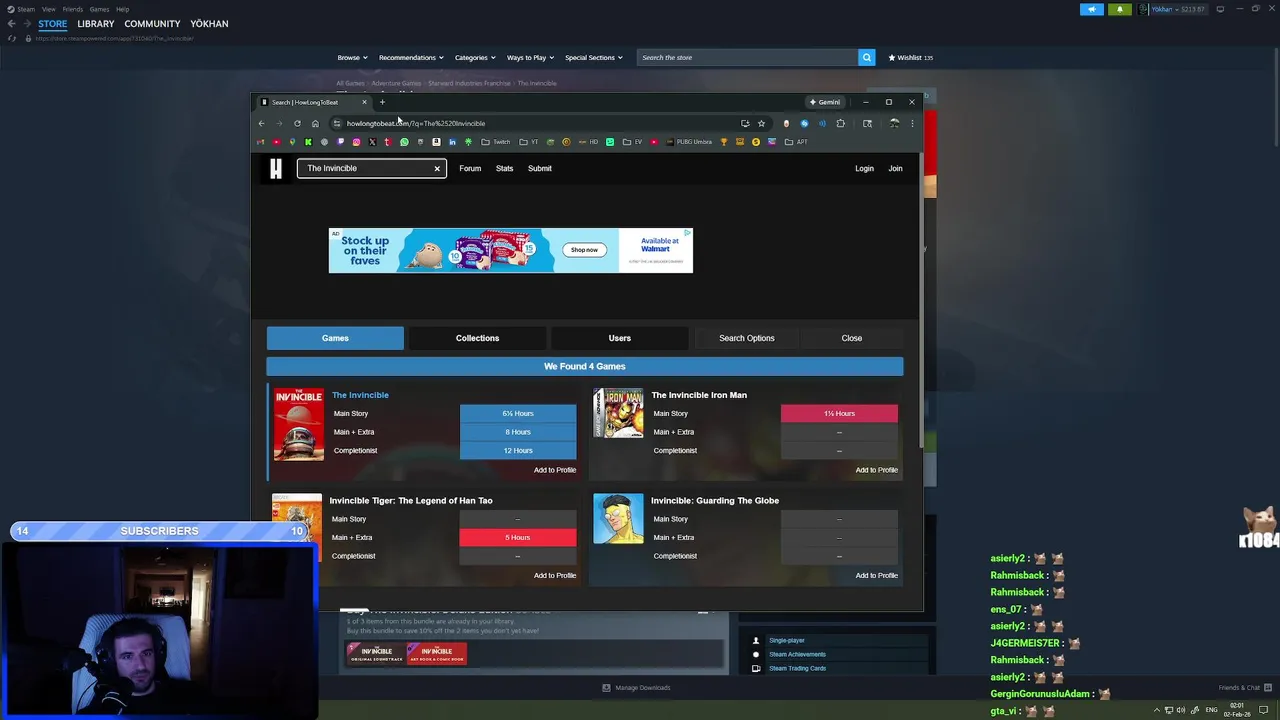
Task: Click Shop now in the Walmart ad
Action: tap(584, 250)
